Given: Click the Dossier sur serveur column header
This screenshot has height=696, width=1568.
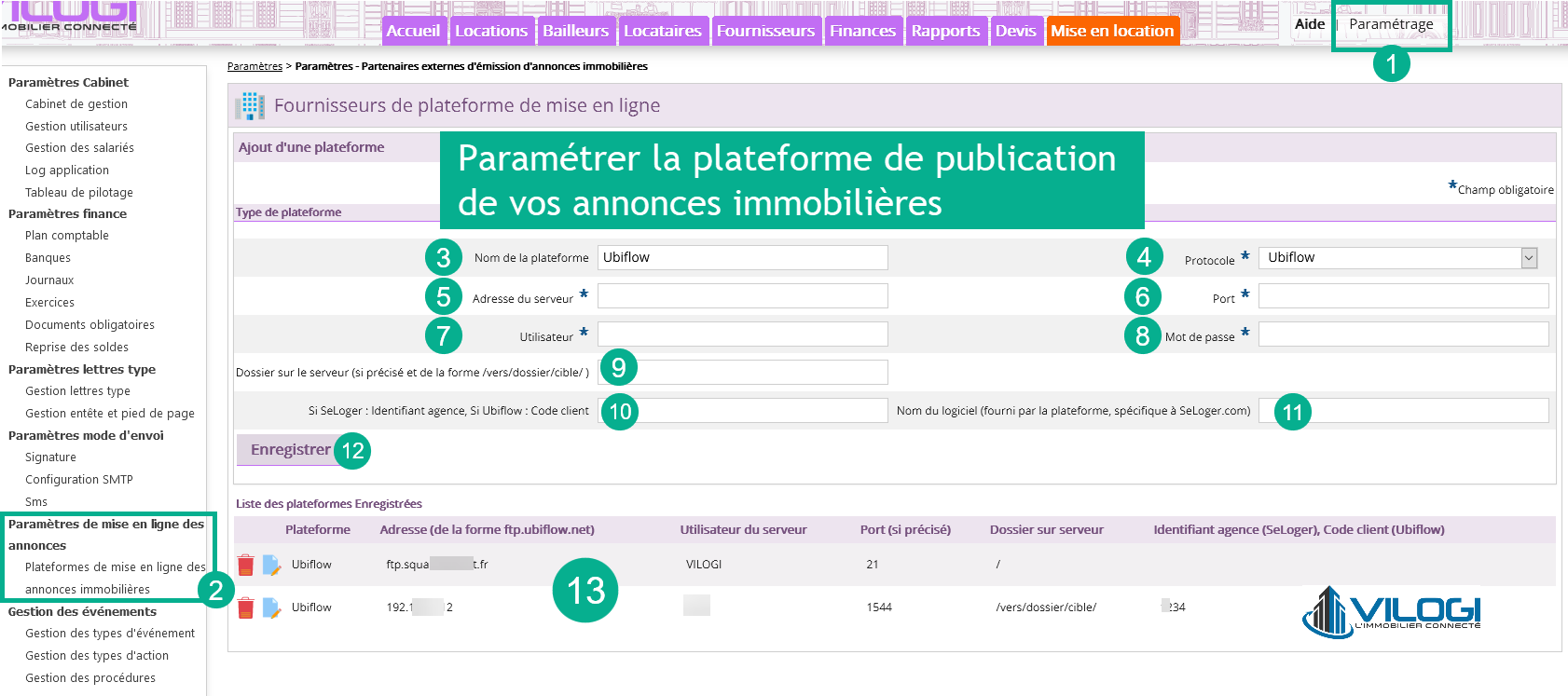Looking at the screenshot, I should [x=1046, y=530].
